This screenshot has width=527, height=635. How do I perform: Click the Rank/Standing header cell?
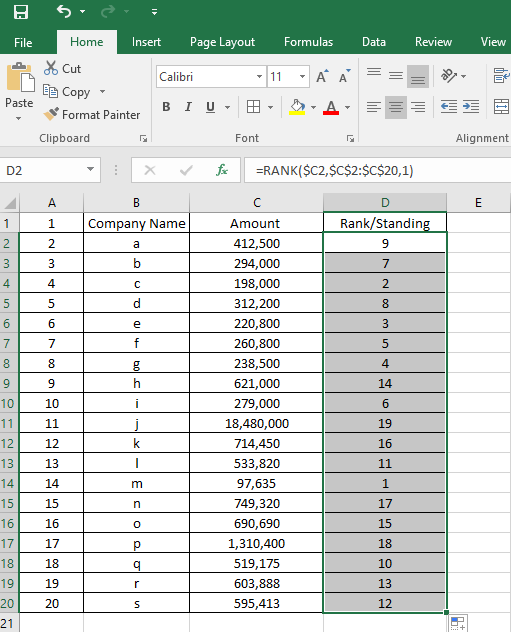[x=385, y=223]
